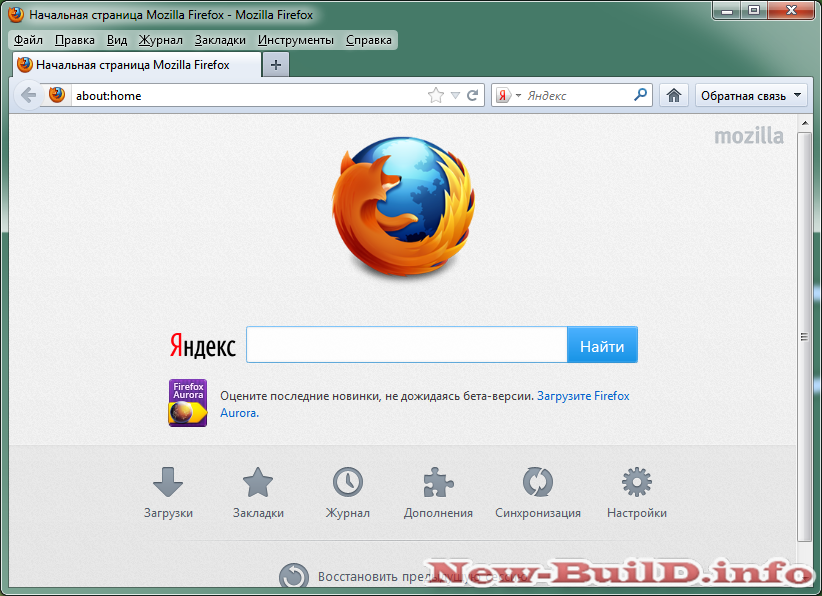Click the Firefox Aurora promo icon
The height and width of the screenshot is (596, 822).
[x=188, y=403]
